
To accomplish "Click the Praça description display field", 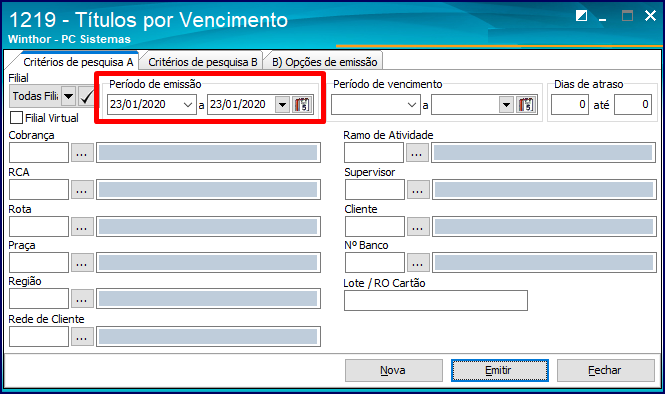I will [x=208, y=263].
